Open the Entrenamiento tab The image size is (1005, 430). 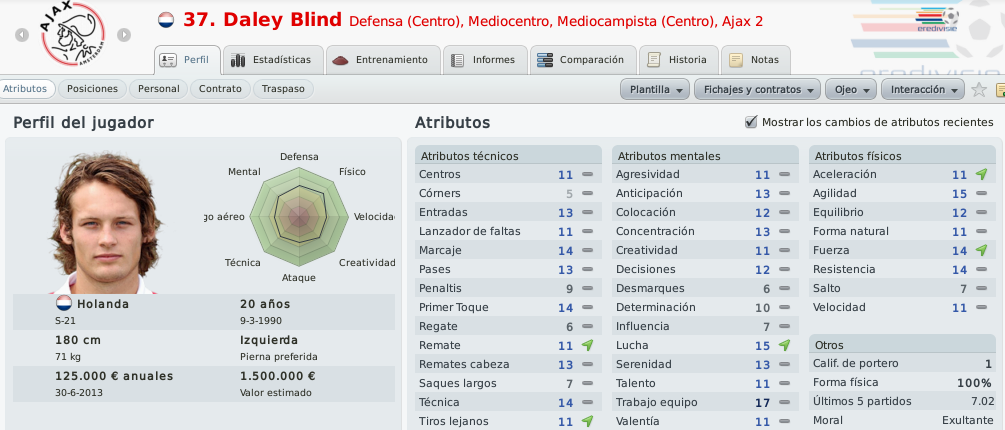pos(383,60)
